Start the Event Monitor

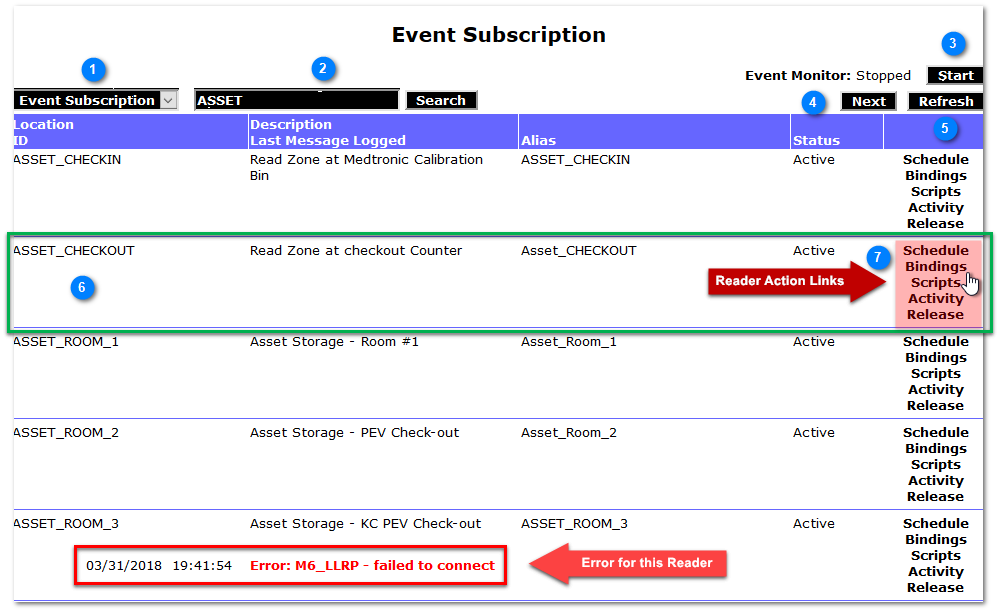955,75
